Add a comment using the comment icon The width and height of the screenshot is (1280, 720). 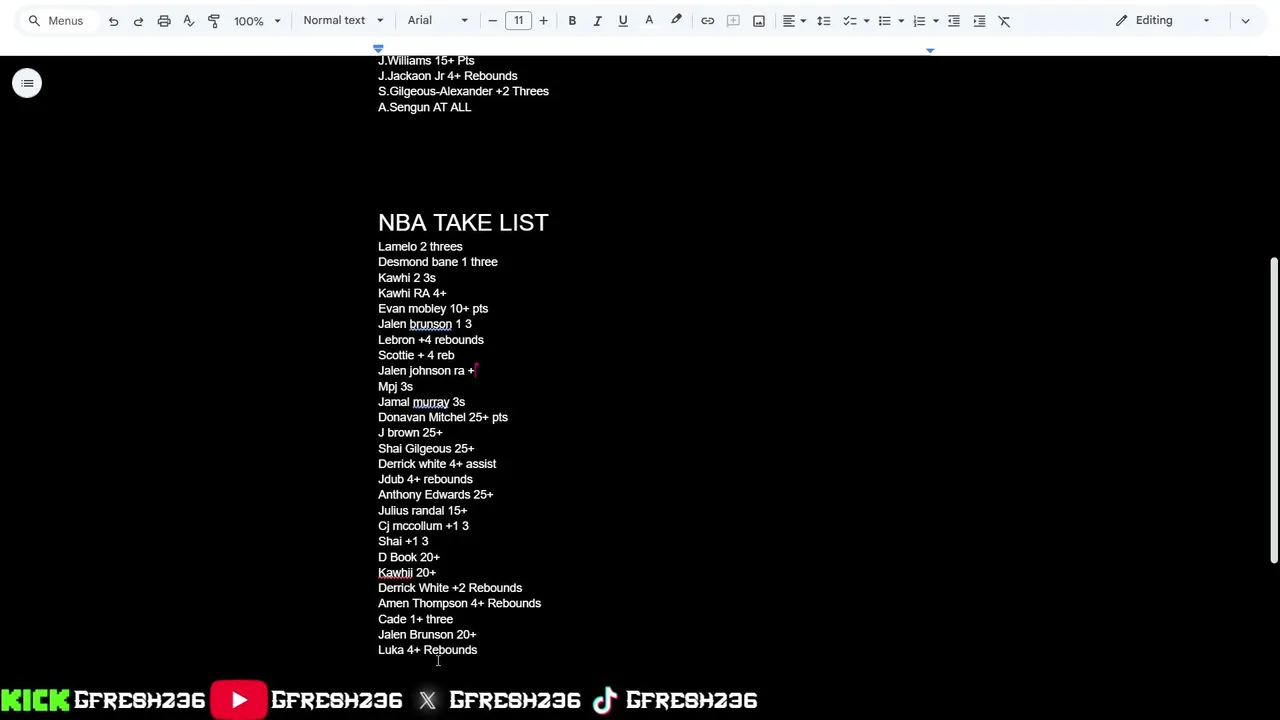pos(733,20)
